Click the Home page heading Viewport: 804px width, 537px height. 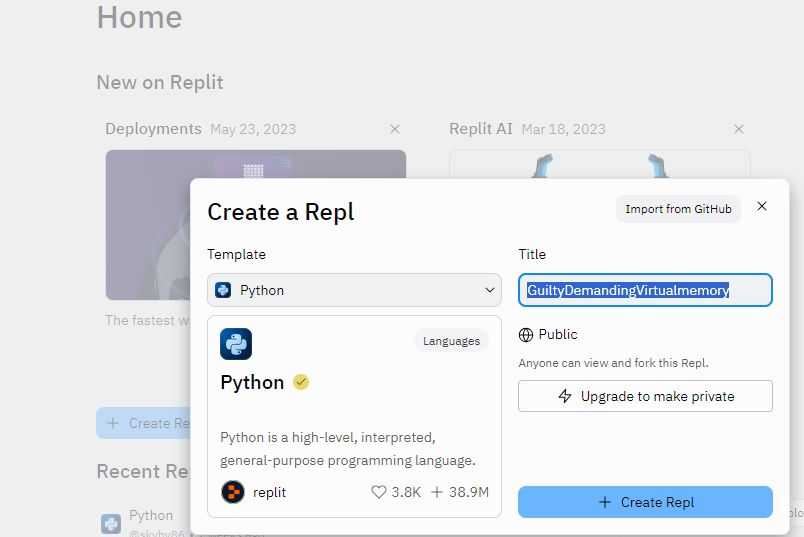click(x=139, y=17)
